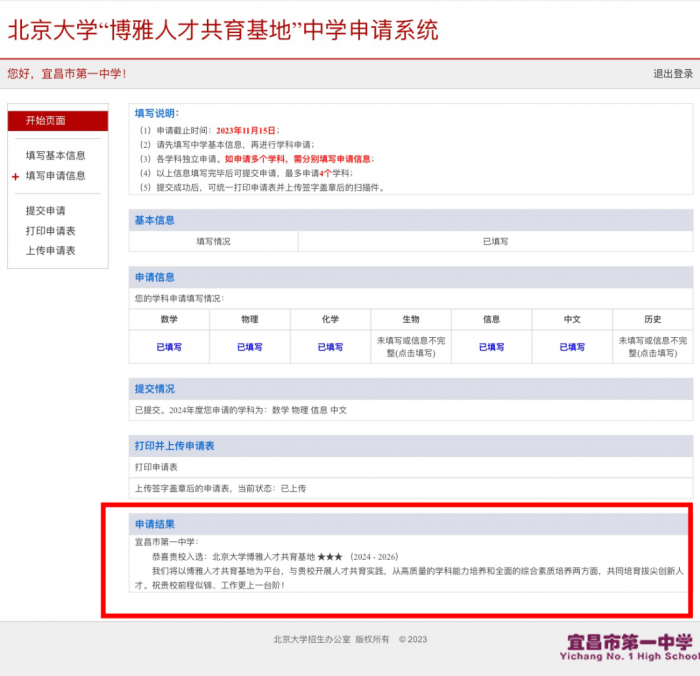Go to 填写基本信息 in sidebar

pyautogui.click(x=55, y=155)
